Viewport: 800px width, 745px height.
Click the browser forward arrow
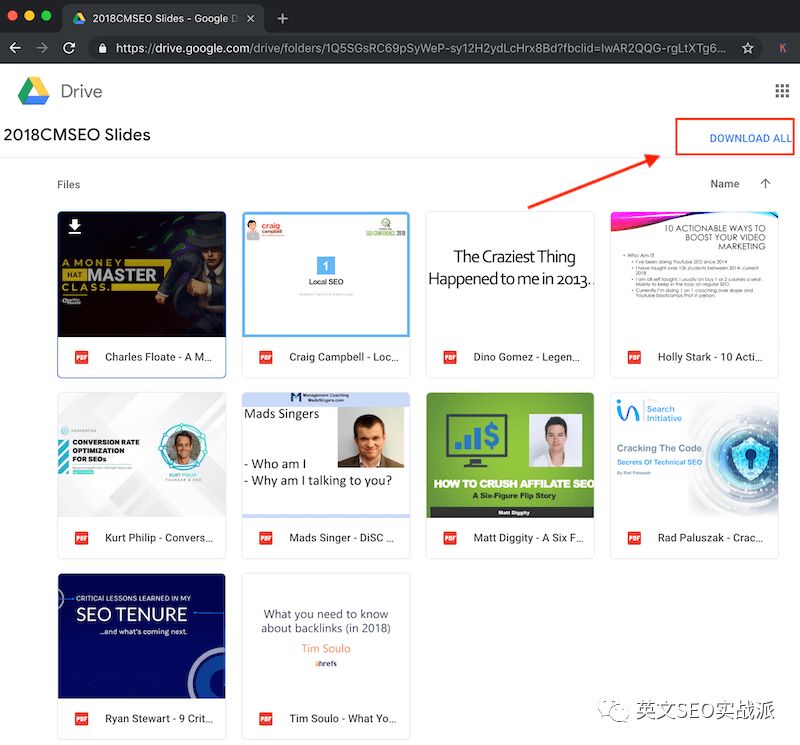(42, 48)
